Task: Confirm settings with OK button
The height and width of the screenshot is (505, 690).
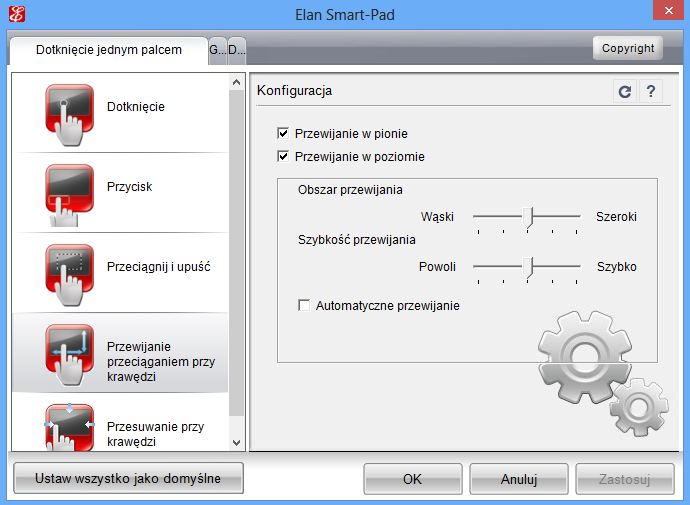Action: (x=412, y=479)
